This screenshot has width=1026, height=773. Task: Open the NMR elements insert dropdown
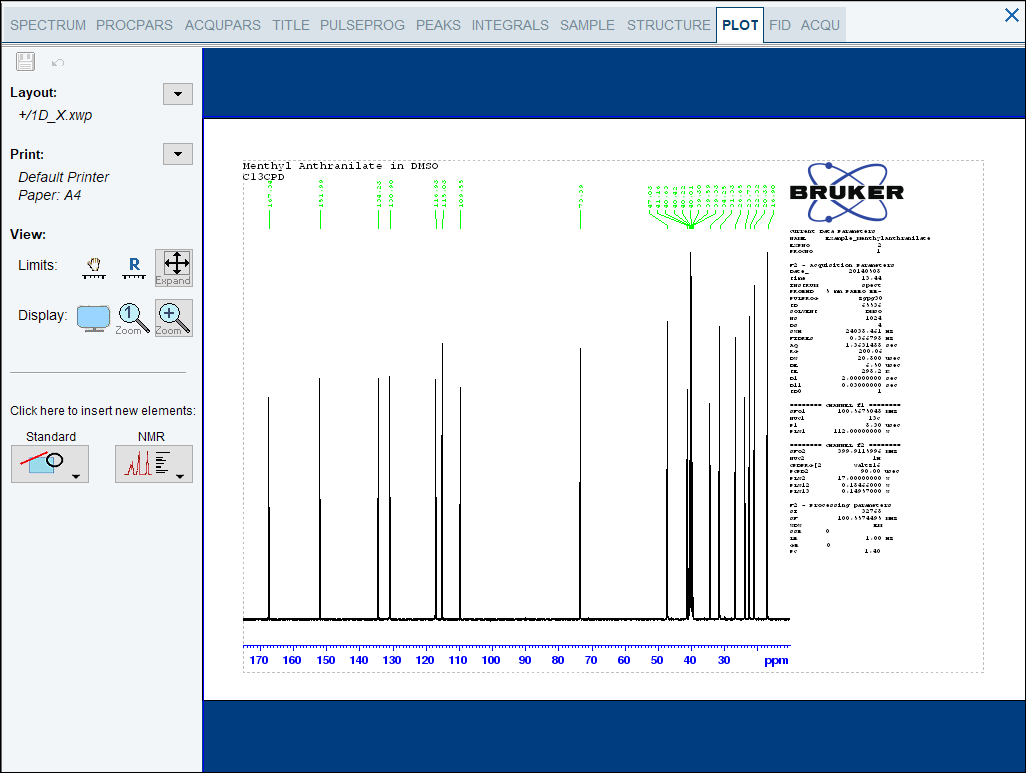pyautogui.click(x=154, y=464)
